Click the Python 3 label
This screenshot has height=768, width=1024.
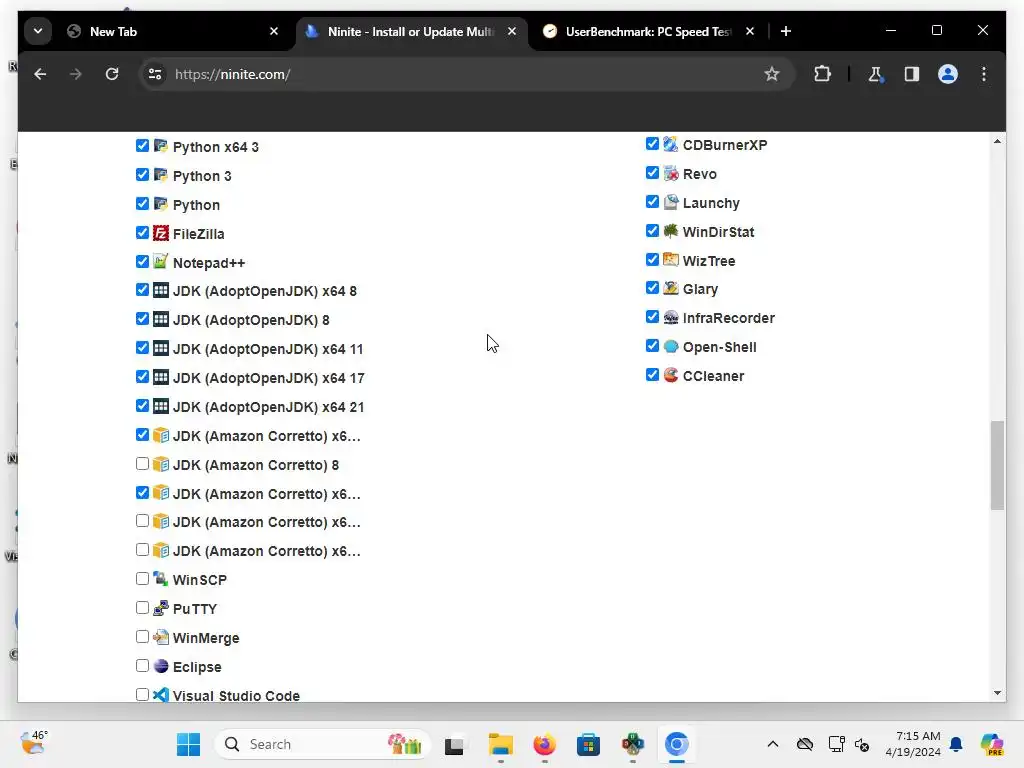tap(202, 176)
